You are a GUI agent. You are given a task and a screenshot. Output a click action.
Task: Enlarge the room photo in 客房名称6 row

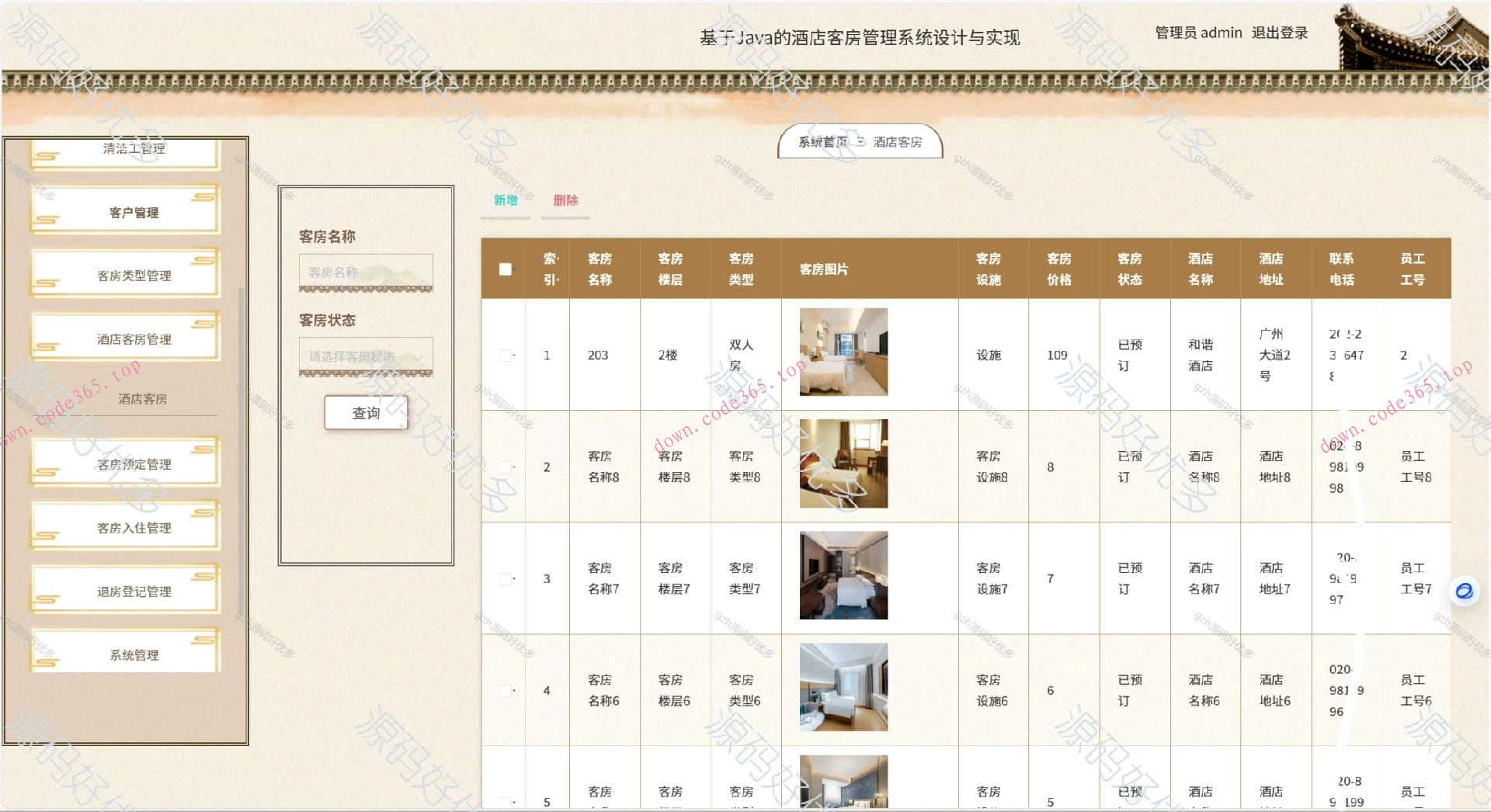[x=843, y=687]
